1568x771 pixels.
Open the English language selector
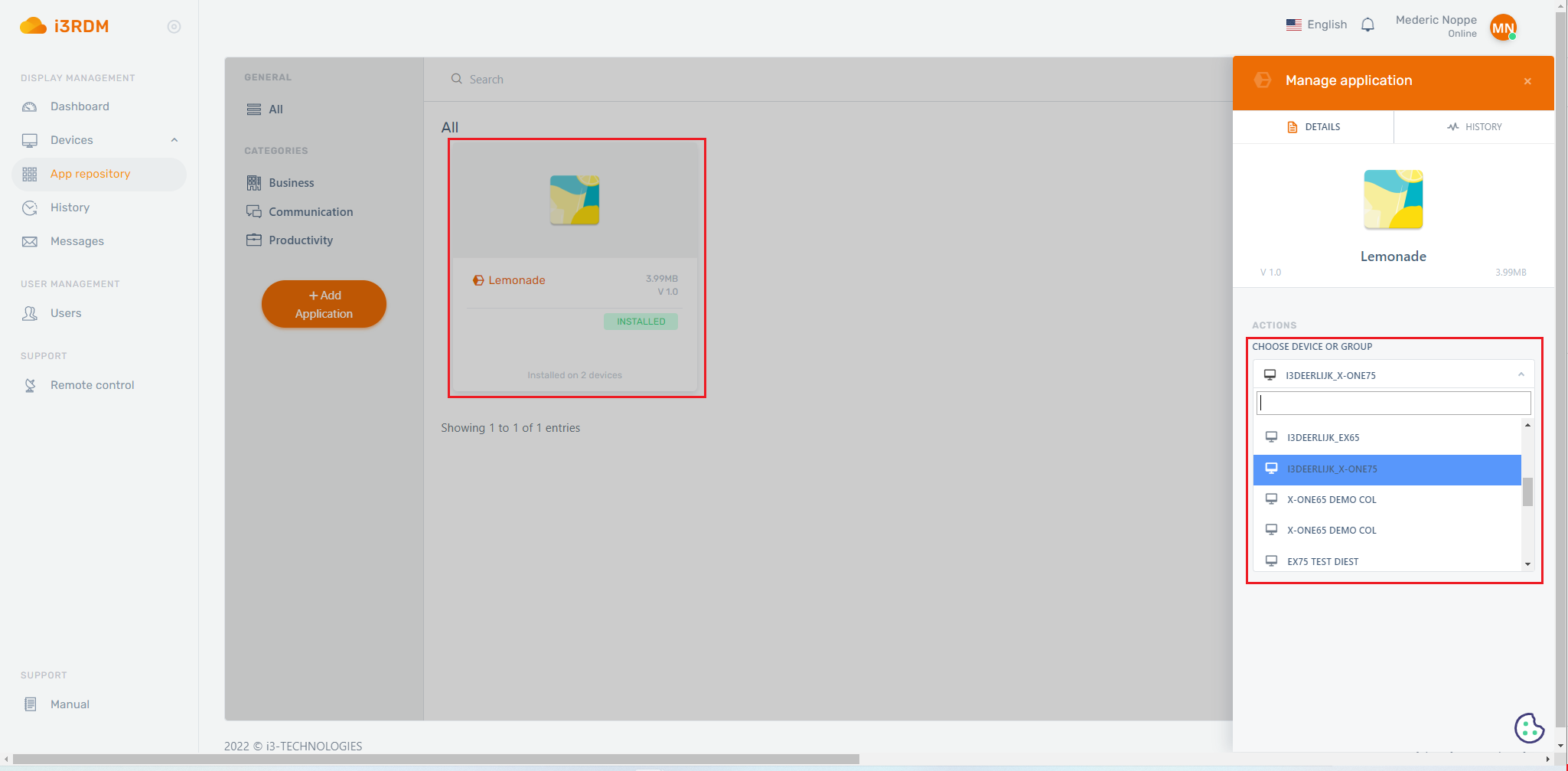tap(1316, 25)
